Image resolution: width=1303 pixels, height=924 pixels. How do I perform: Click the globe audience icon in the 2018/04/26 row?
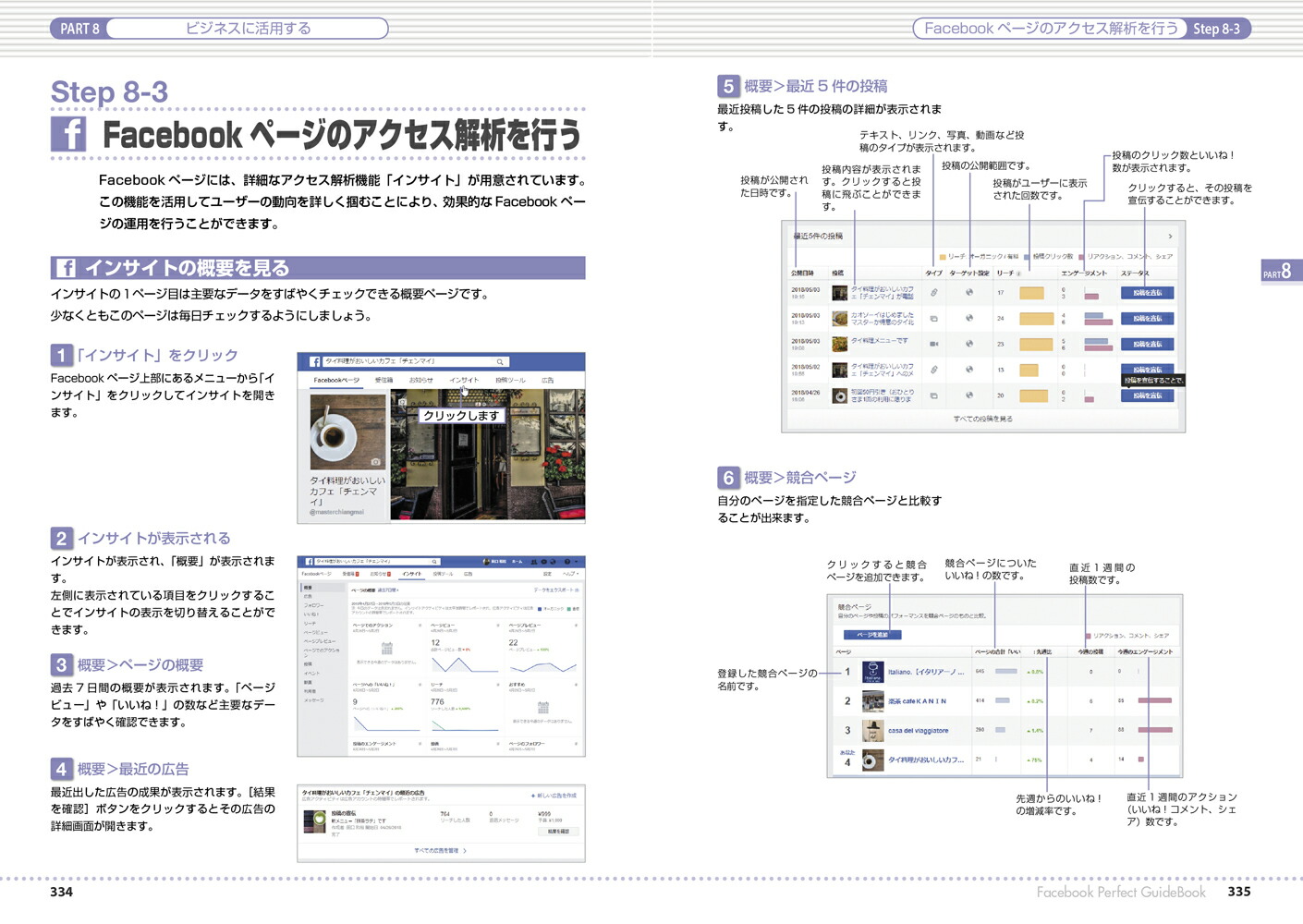[x=969, y=395]
